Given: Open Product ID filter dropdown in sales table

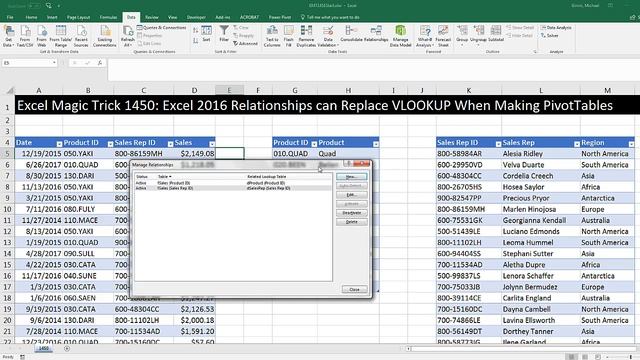Looking at the screenshot, I should [110, 144].
